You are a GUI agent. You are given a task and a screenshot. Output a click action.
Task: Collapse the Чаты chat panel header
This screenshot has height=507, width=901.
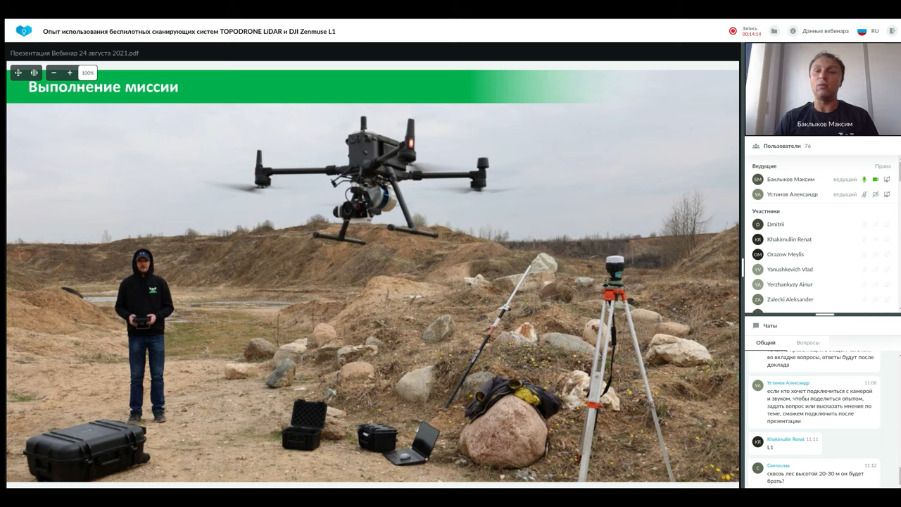[x=770, y=325]
